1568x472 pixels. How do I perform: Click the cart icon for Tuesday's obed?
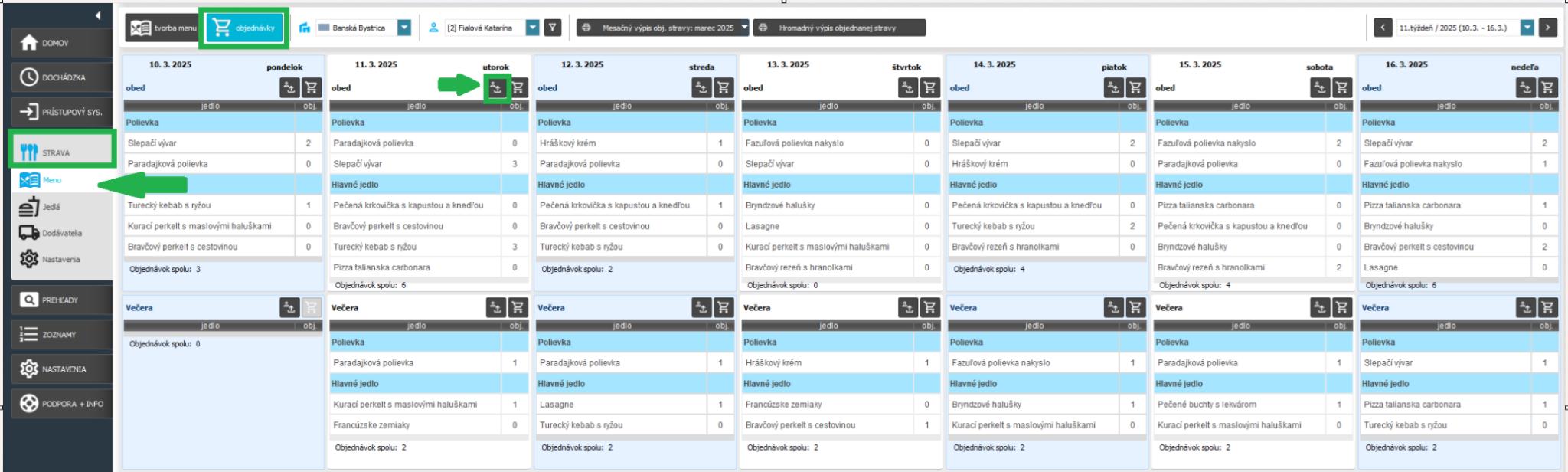[518, 87]
